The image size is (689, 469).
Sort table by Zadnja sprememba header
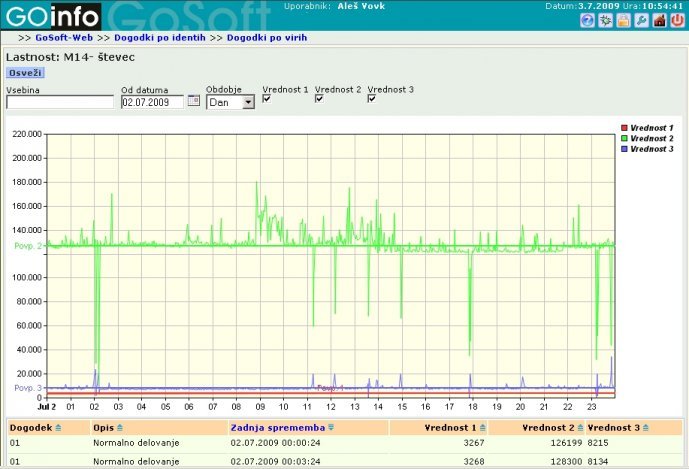(277, 427)
